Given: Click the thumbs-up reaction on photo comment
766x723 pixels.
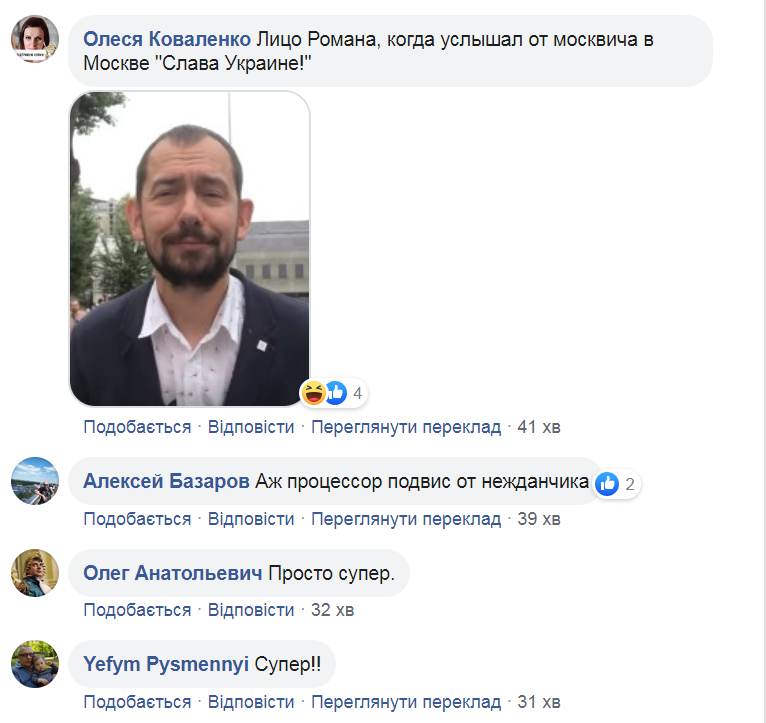Looking at the screenshot, I should 336,393.
